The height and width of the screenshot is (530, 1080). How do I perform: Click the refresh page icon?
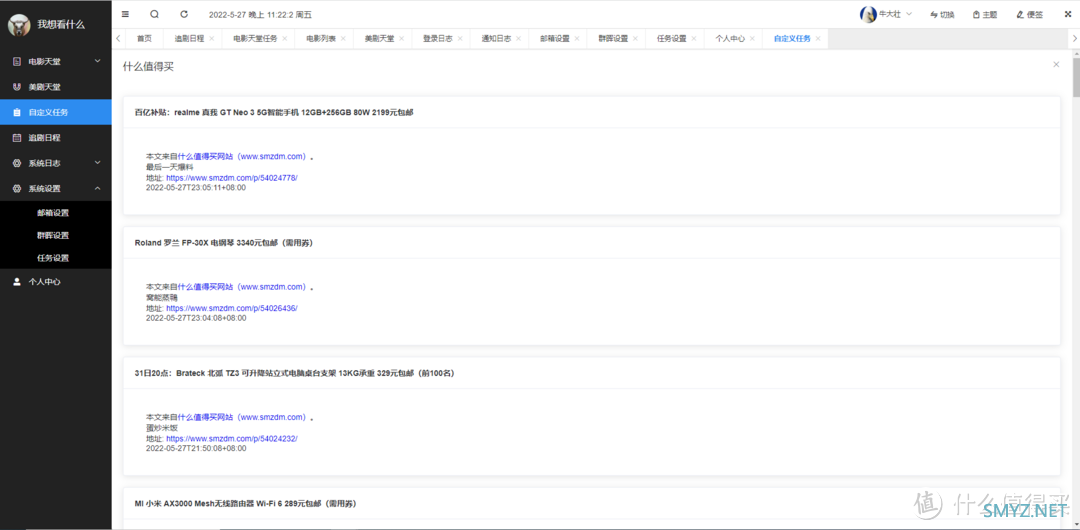click(x=184, y=14)
